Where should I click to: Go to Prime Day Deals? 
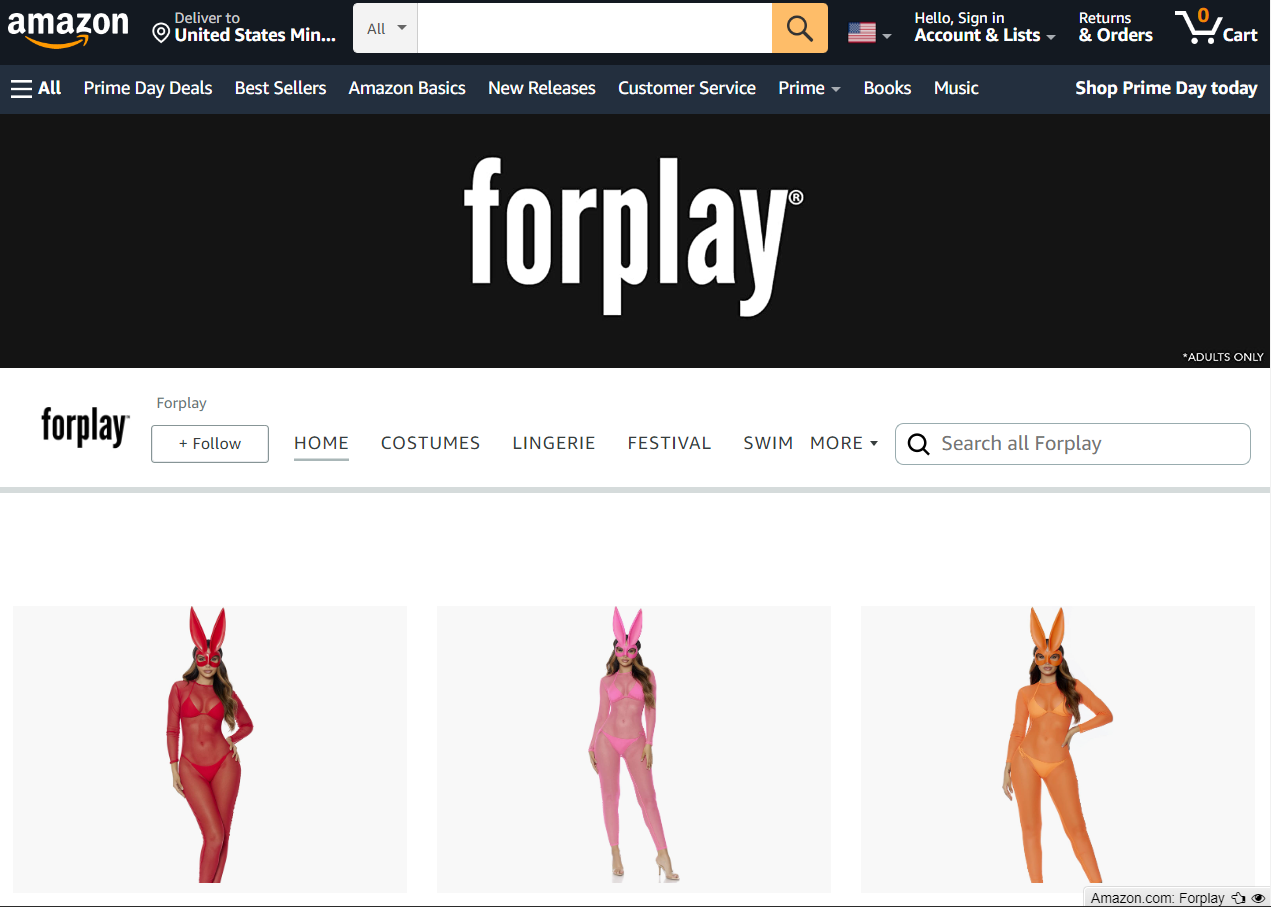coord(148,88)
